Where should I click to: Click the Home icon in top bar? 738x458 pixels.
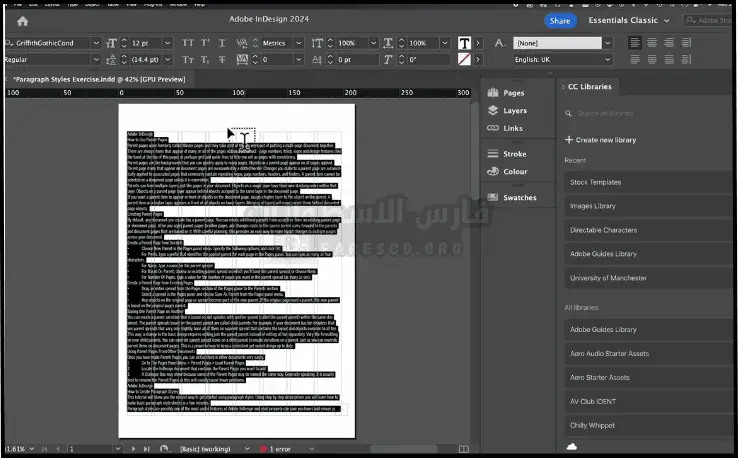click(x=23, y=20)
